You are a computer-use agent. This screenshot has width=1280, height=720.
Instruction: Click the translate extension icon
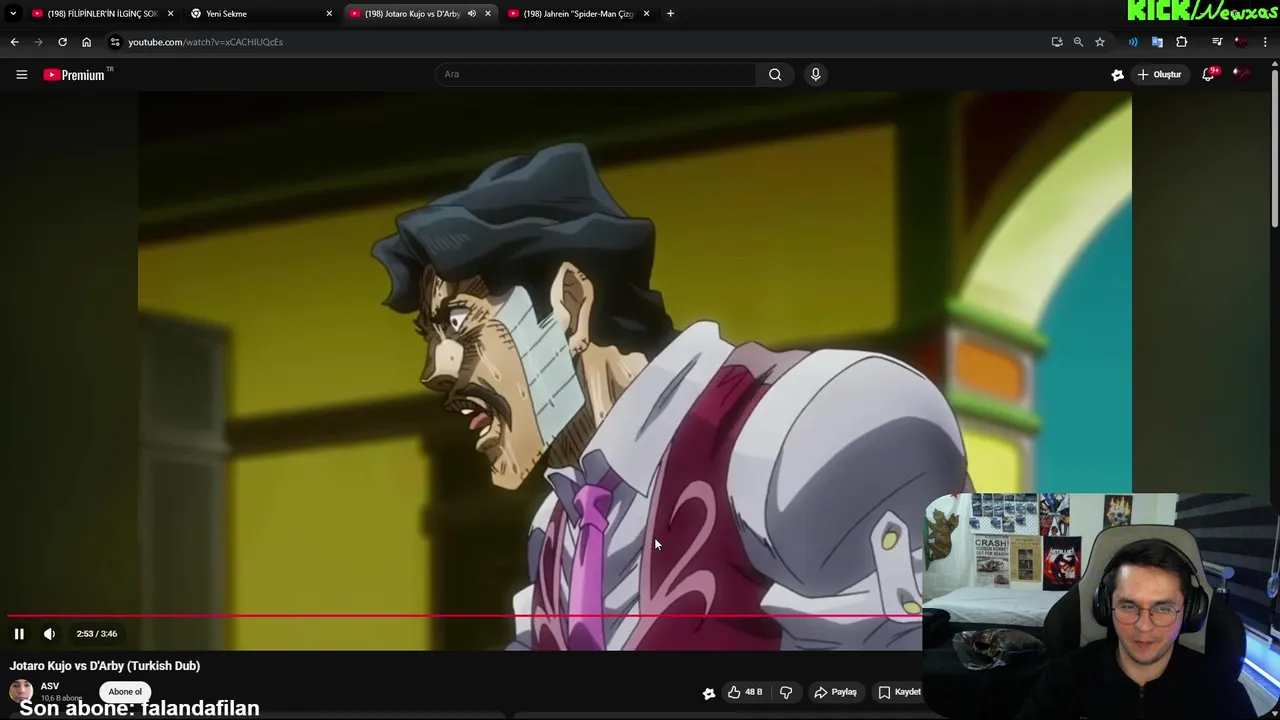(1157, 42)
